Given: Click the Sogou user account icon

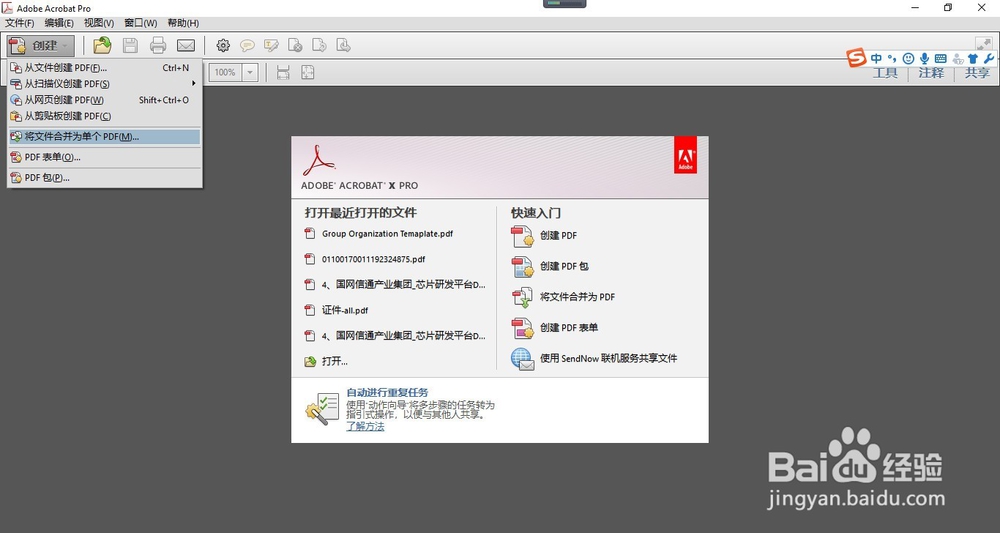Looking at the screenshot, I should coord(957,59).
